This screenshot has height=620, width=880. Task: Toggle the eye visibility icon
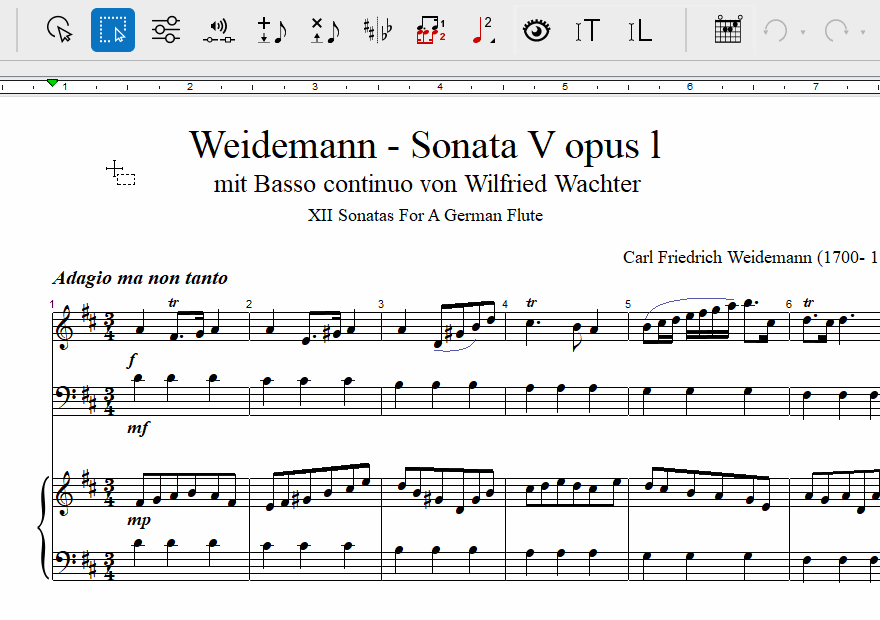(x=538, y=30)
